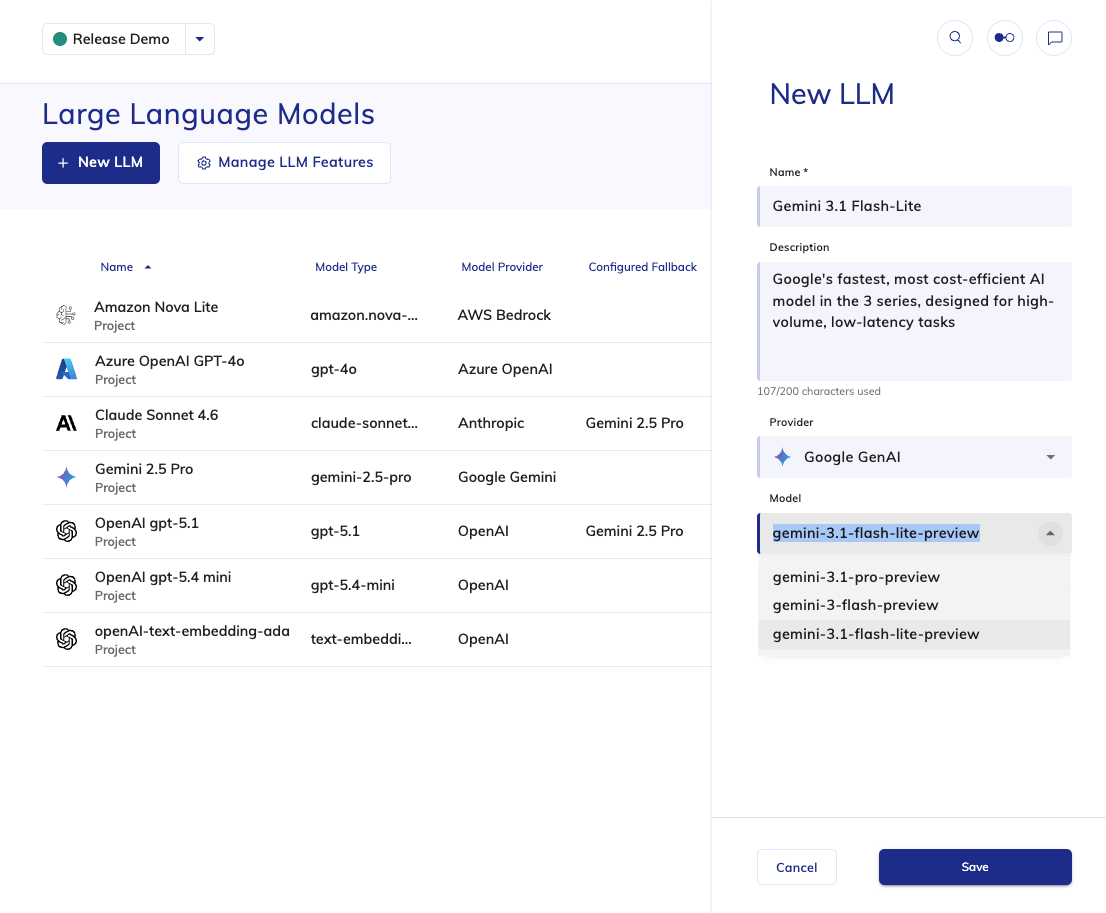Select the Release Demo project button
Image resolution: width=1106 pixels, height=913 pixels.
click(114, 39)
